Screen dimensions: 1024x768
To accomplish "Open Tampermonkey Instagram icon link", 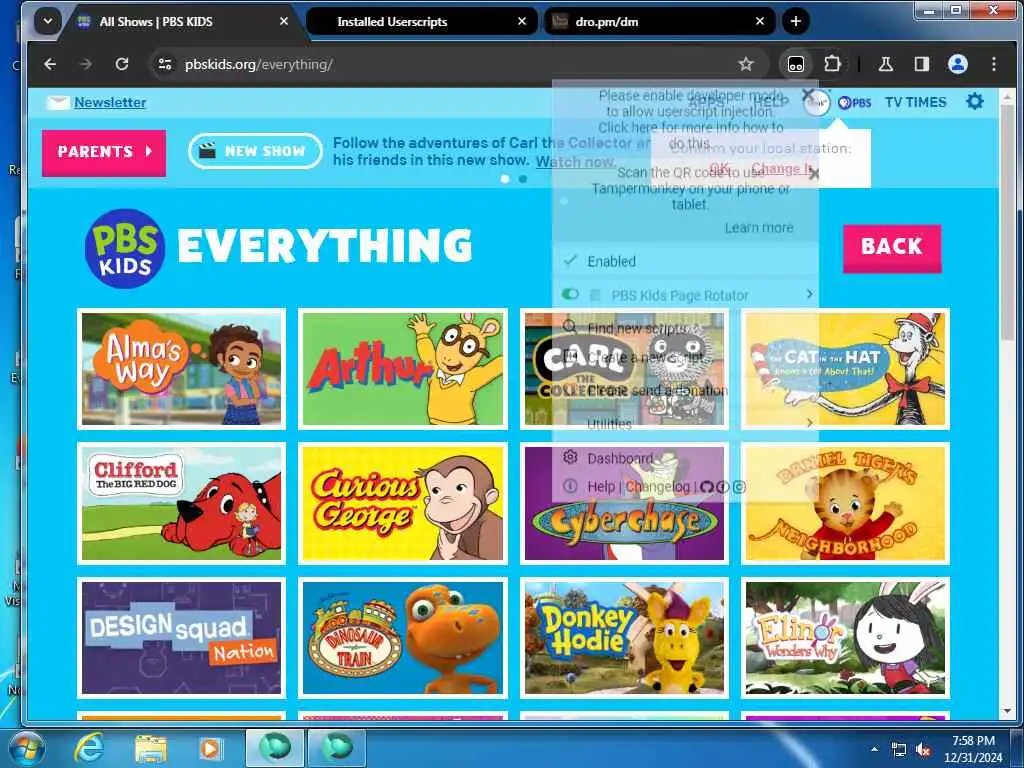I will point(739,487).
